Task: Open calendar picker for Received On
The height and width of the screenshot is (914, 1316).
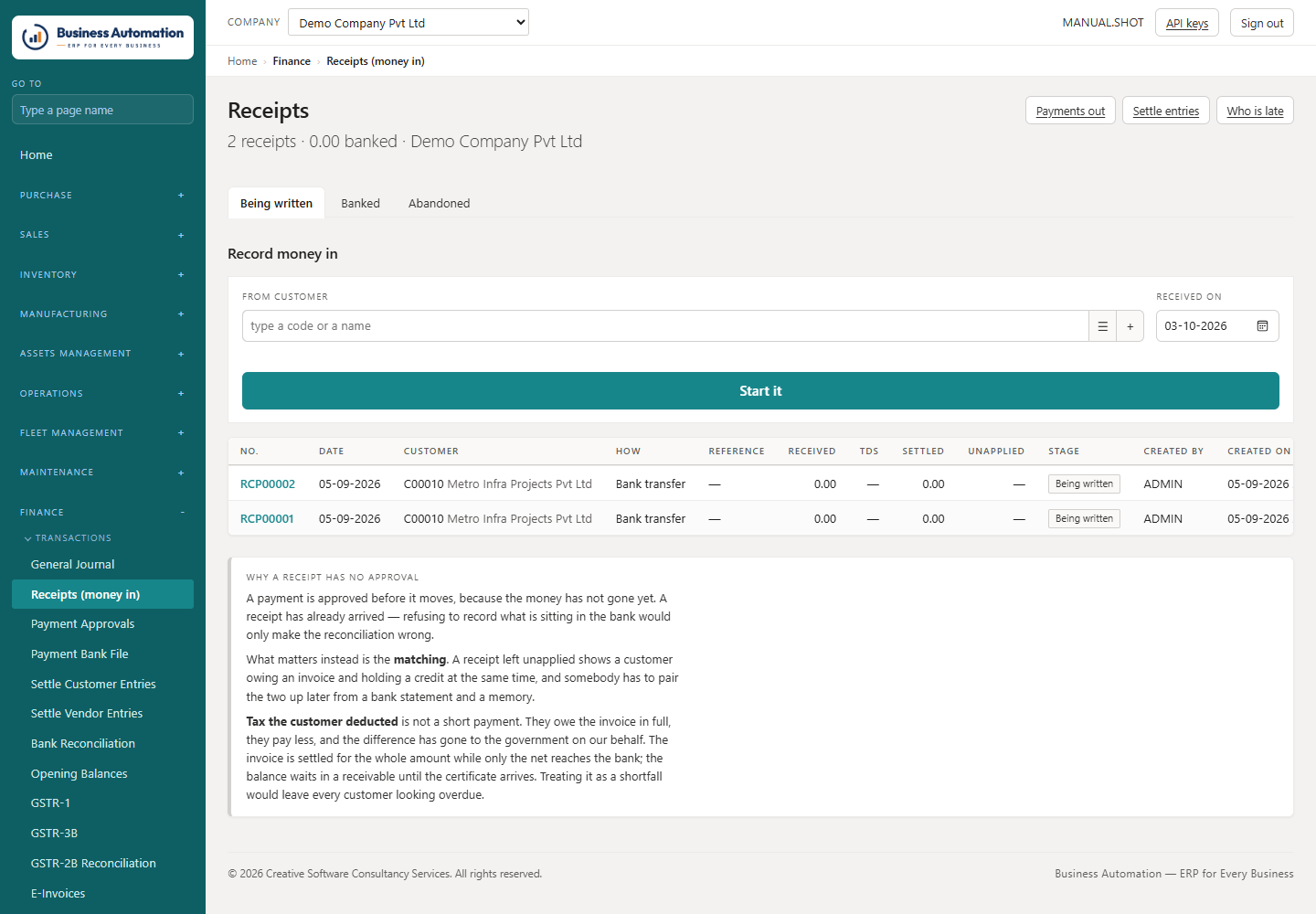Action: point(1262,326)
